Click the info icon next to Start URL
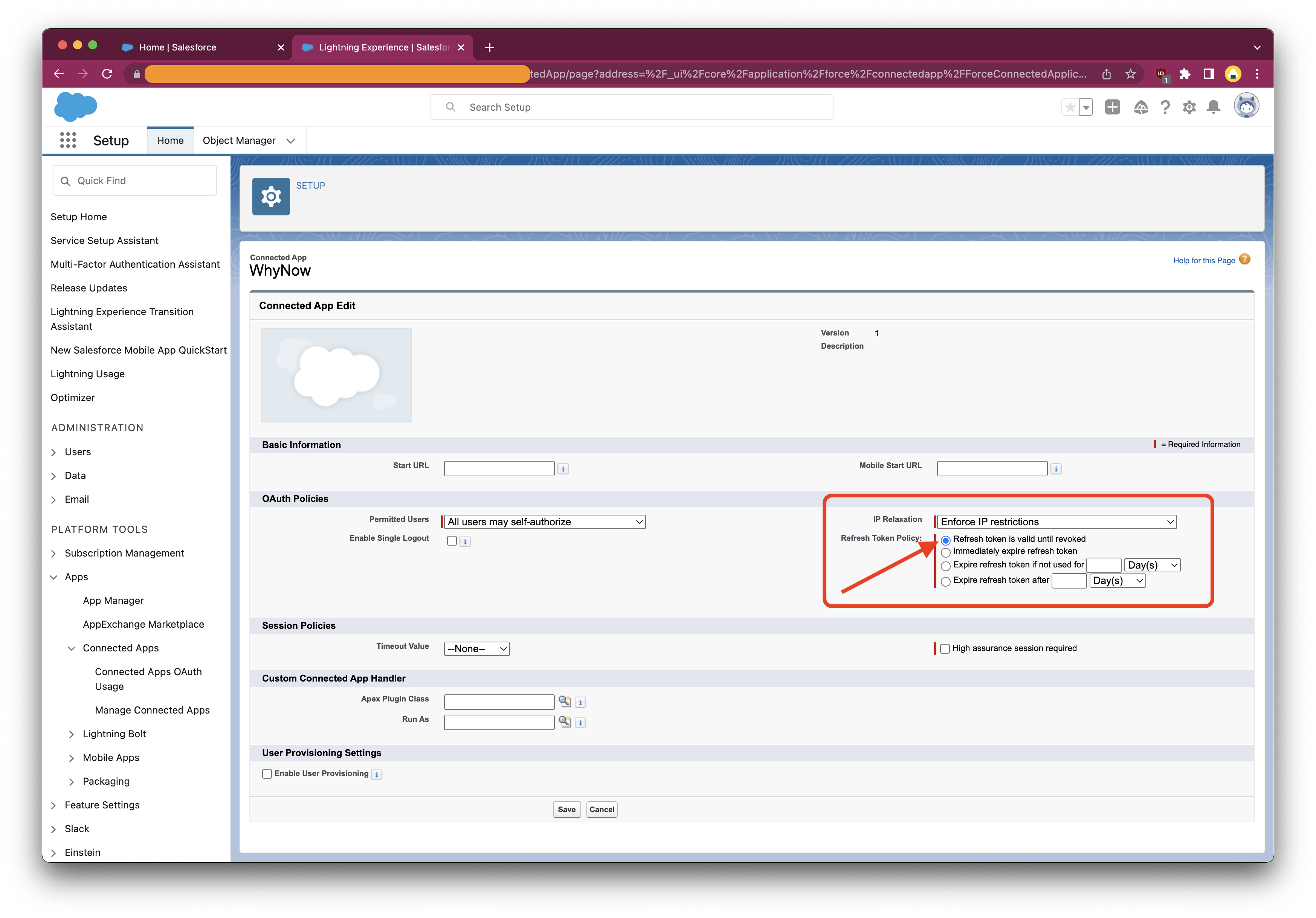The width and height of the screenshot is (1316, 918). 563,469
